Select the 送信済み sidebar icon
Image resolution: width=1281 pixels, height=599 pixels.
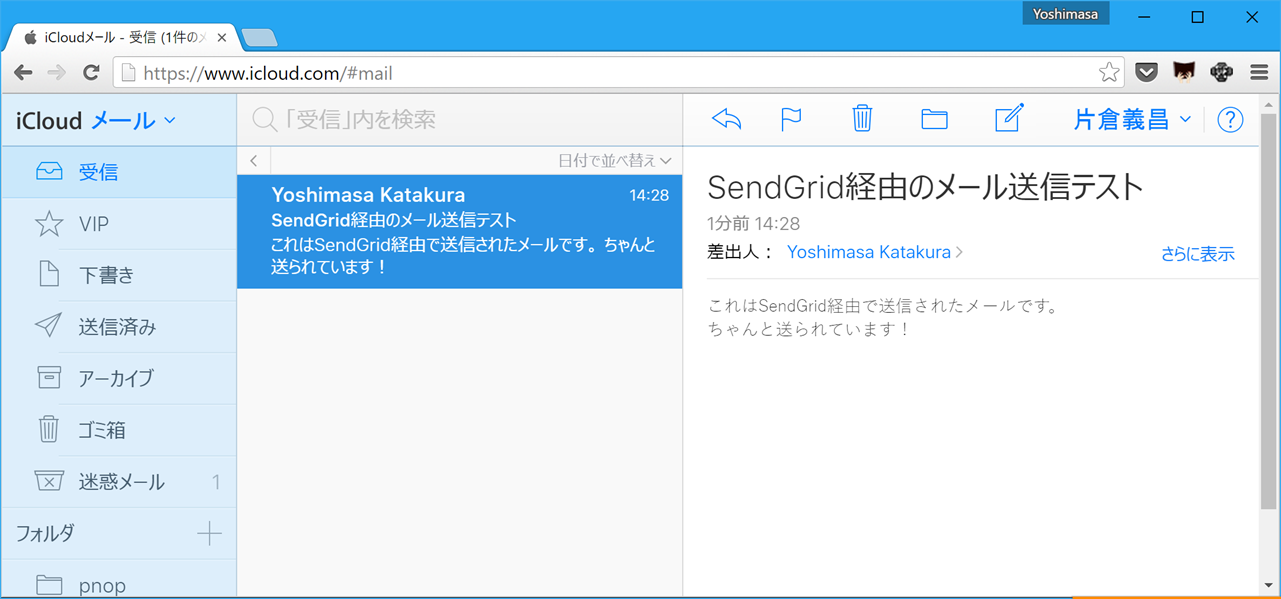coord(48,326)
